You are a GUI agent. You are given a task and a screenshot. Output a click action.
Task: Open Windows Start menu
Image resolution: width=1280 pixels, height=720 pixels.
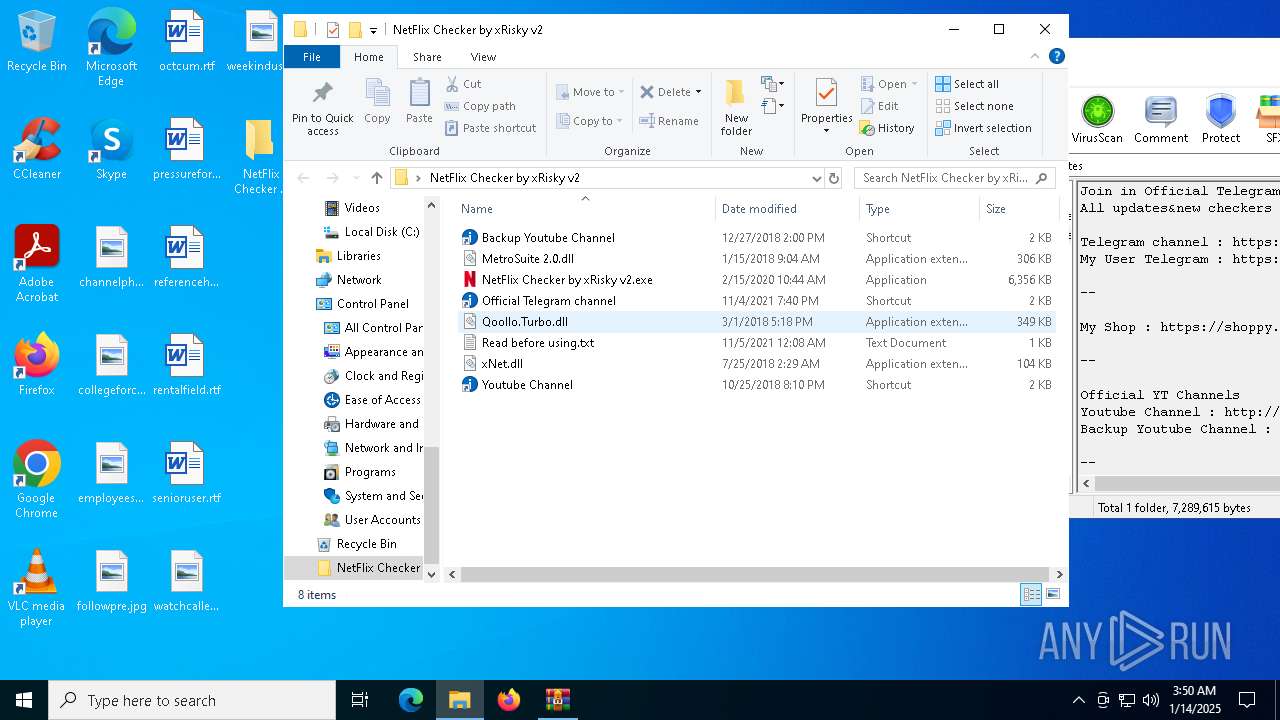(24, 700)
